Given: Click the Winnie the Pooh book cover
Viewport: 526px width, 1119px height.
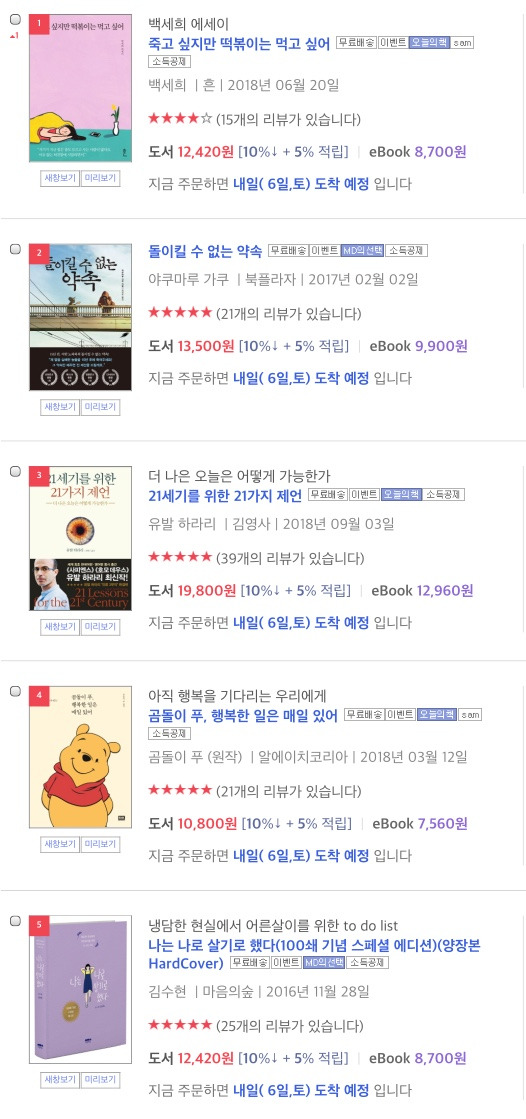Looking at the screenshot, I should pos(81,756).
